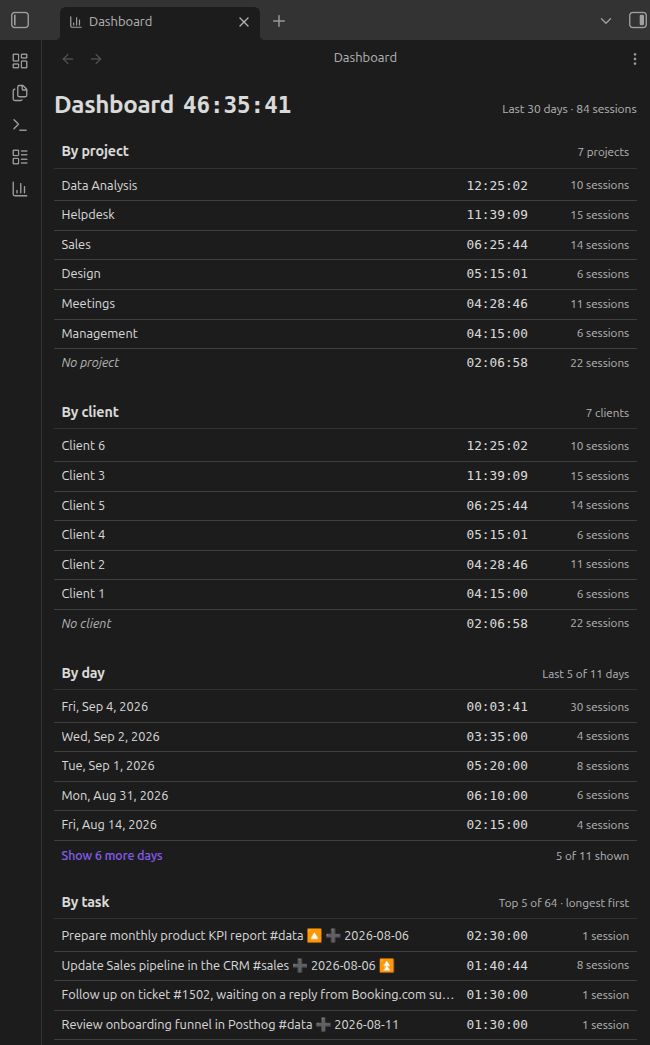Navigate back with the left arrow
Screen dimensions: 650x1045
pyautogui.click(x=68, y=59)
